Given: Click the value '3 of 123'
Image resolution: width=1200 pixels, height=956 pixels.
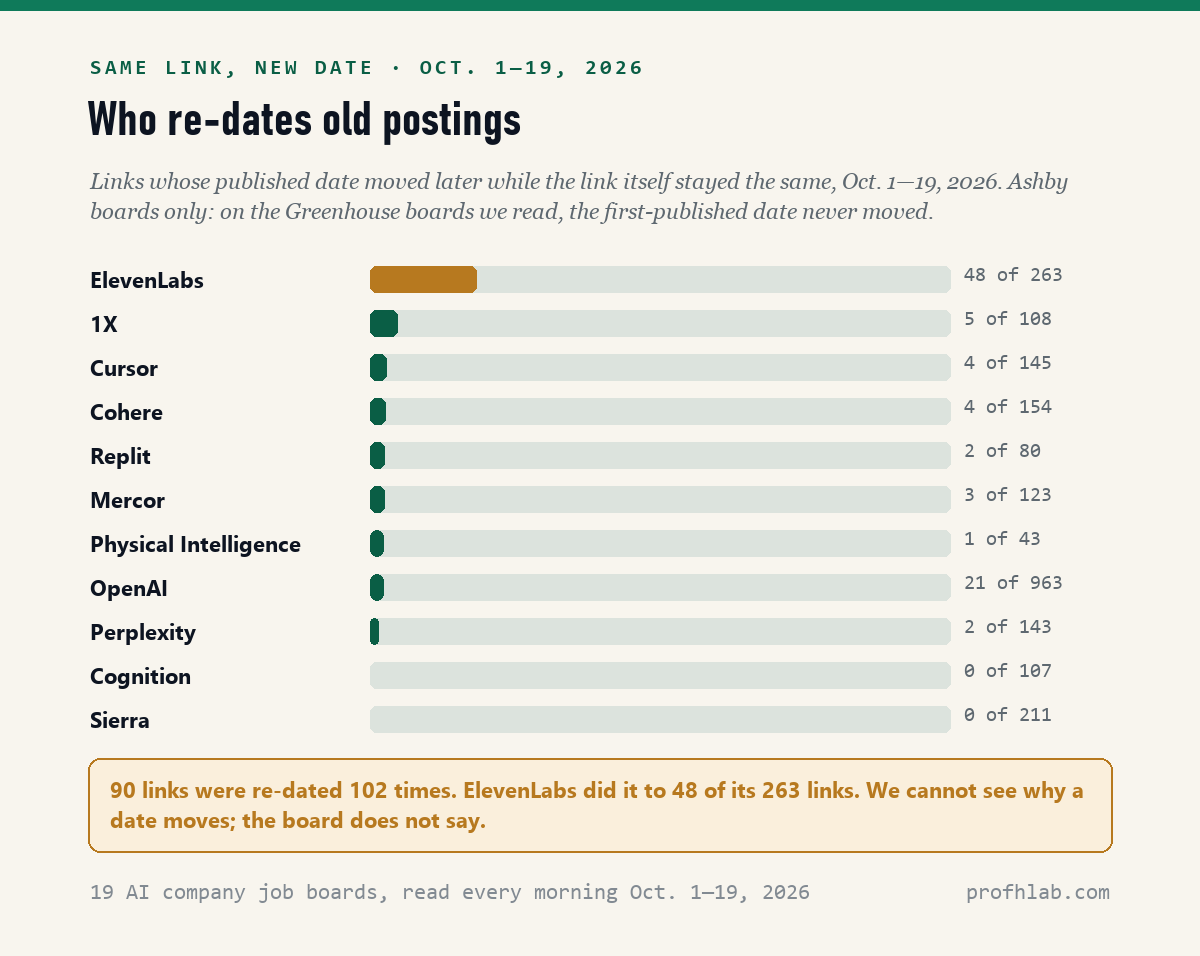Looking at the screenshot, I should point(1008,495).
